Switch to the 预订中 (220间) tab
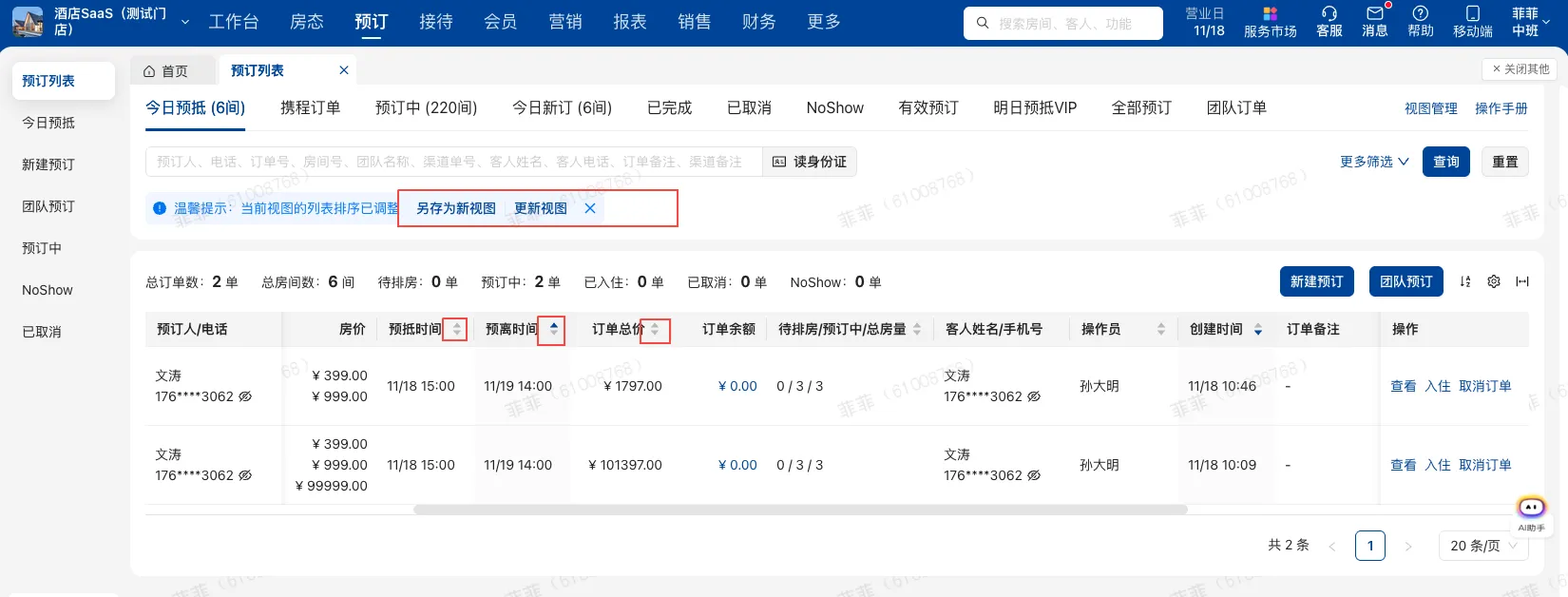 tap(426, 108)
